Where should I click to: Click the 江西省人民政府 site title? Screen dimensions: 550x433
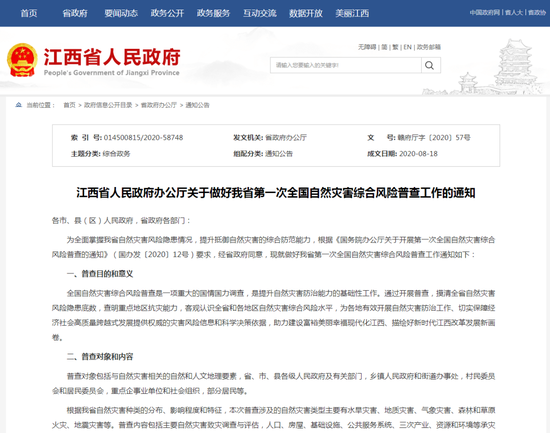[x=112, y=57]
